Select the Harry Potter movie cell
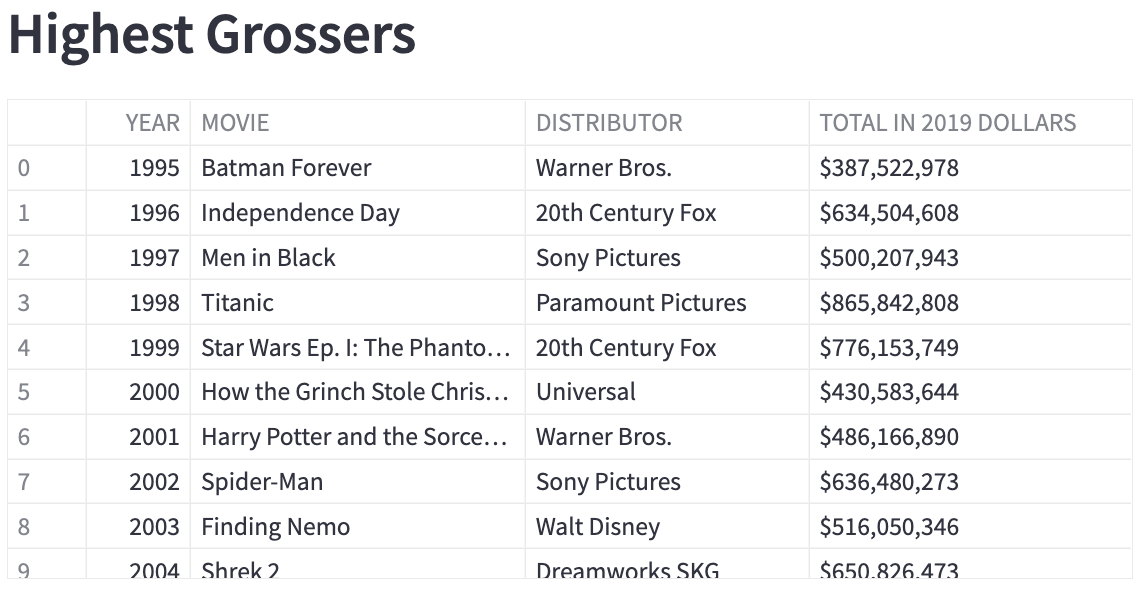 click(358, 437)
